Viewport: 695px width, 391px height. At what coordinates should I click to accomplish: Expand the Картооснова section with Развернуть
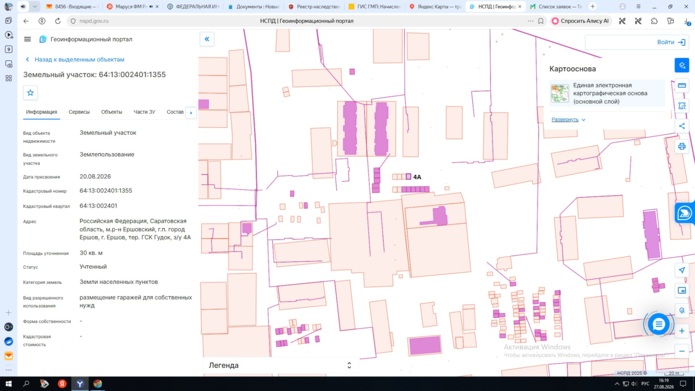(568, 120)
